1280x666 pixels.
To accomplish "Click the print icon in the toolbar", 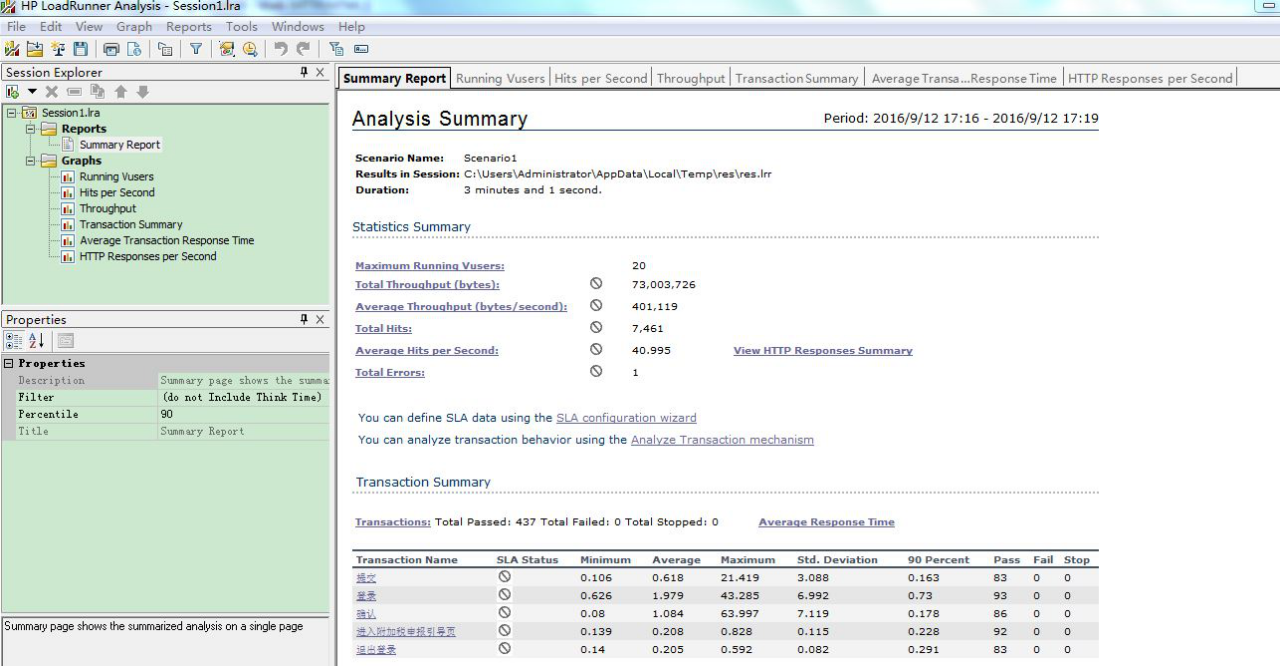I will [x=111, y=49].
